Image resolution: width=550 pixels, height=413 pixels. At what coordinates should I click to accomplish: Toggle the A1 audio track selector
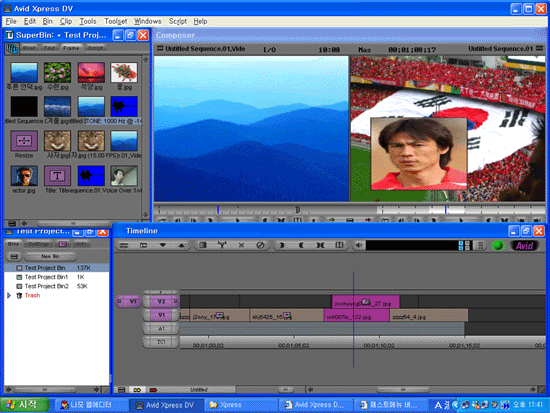coord(161,328)
